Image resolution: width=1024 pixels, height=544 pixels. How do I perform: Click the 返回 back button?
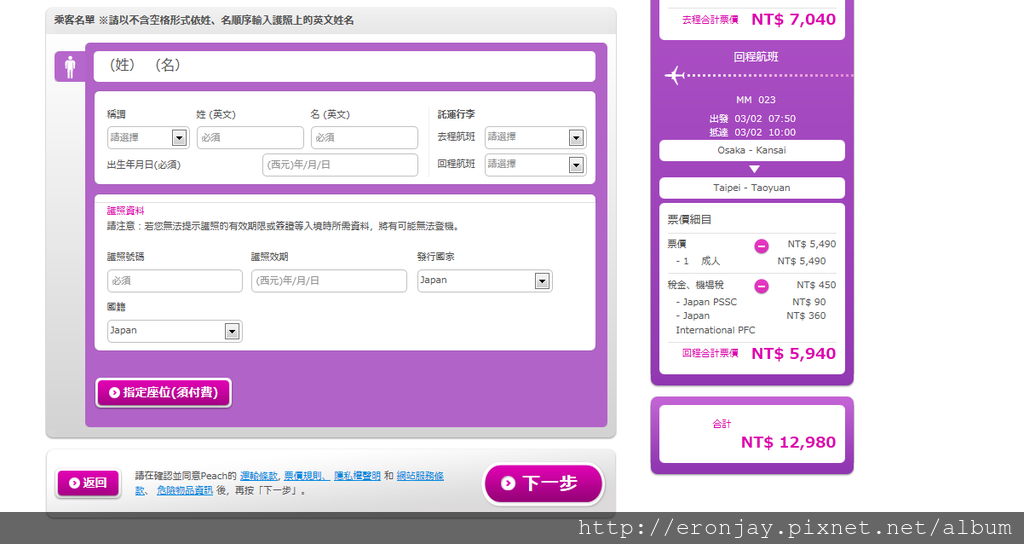point(88,483)
